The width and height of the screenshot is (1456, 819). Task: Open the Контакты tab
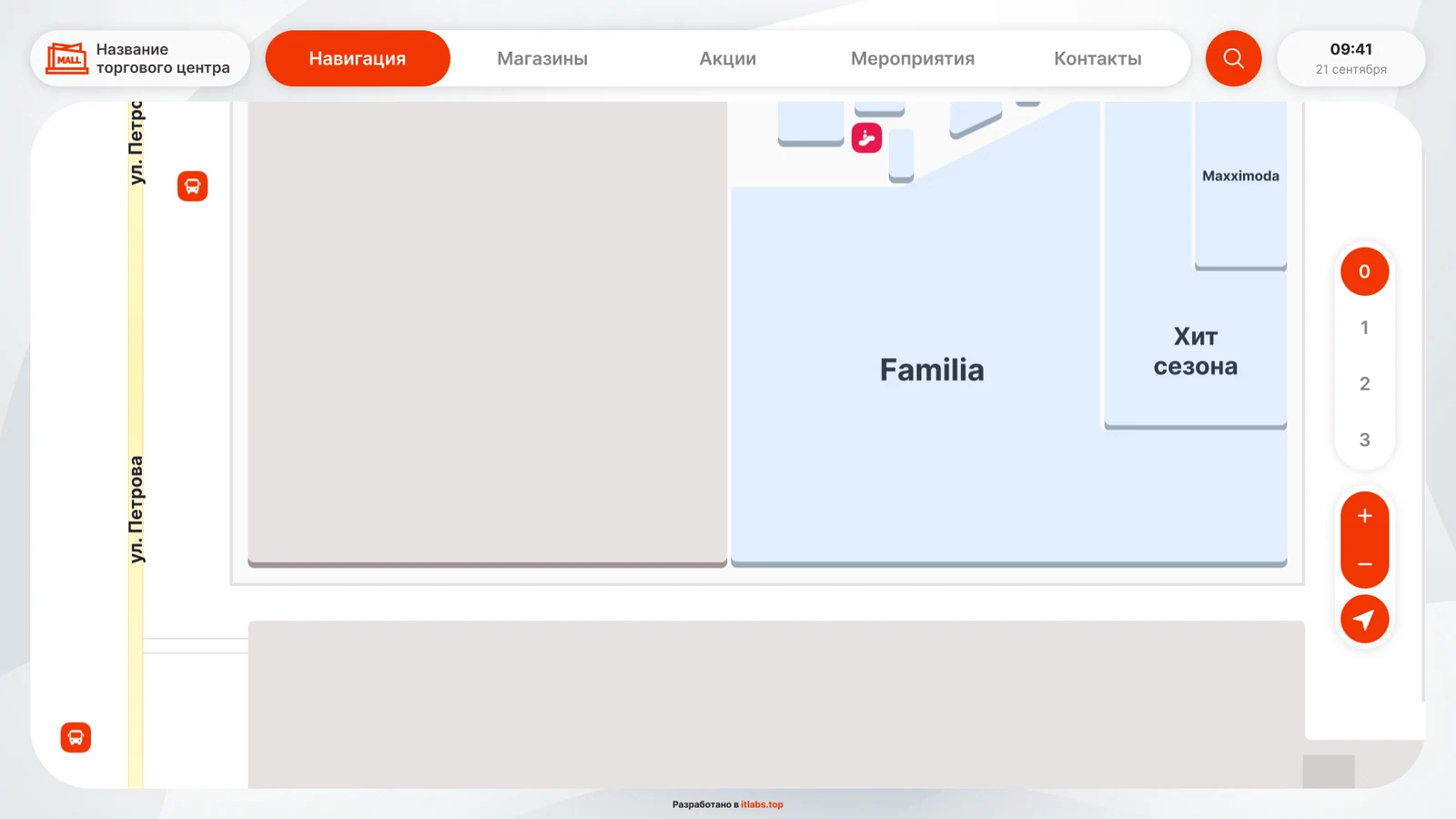pyautogui.click(x=1097, y=58)
